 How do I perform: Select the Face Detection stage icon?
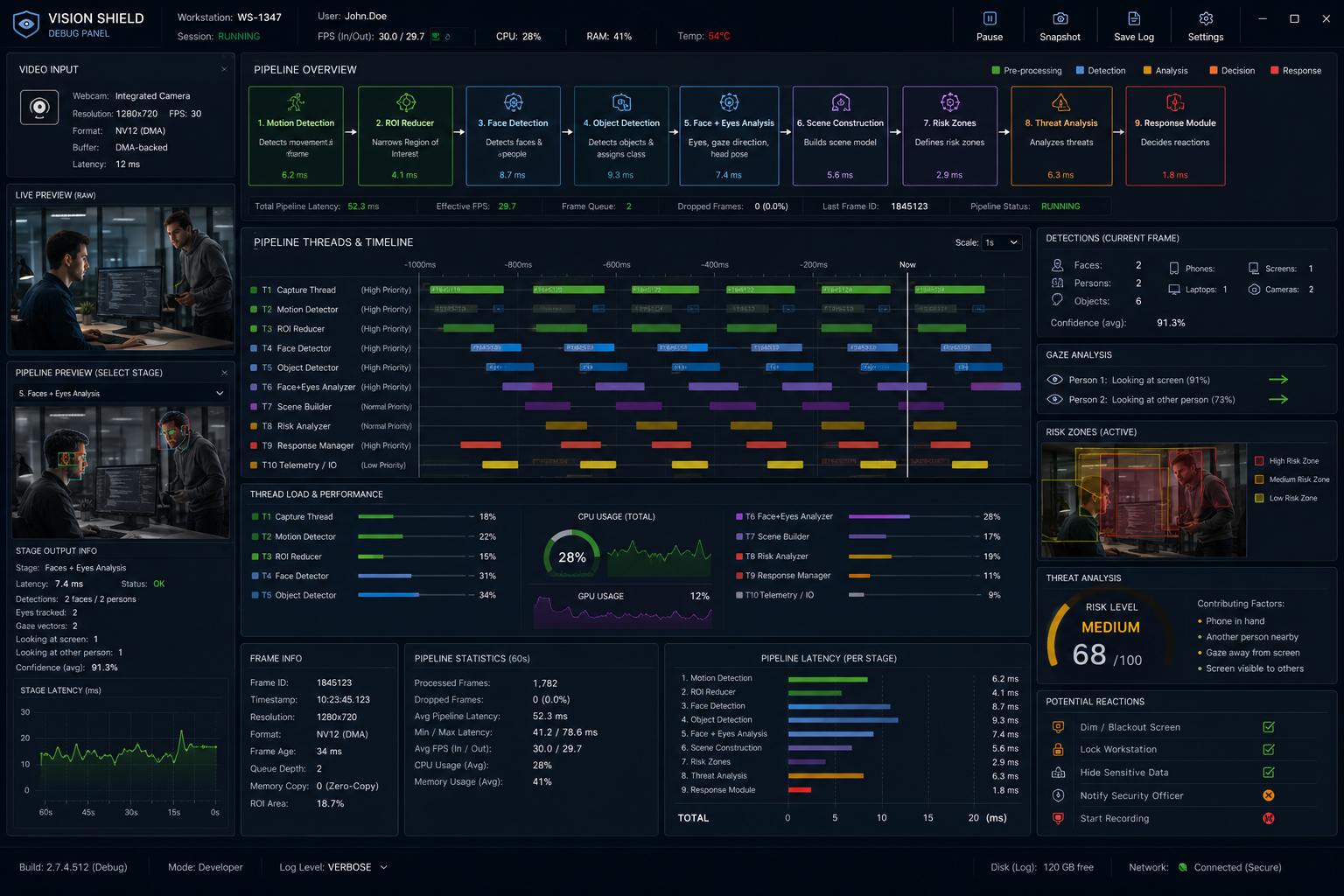coord(514,102)
